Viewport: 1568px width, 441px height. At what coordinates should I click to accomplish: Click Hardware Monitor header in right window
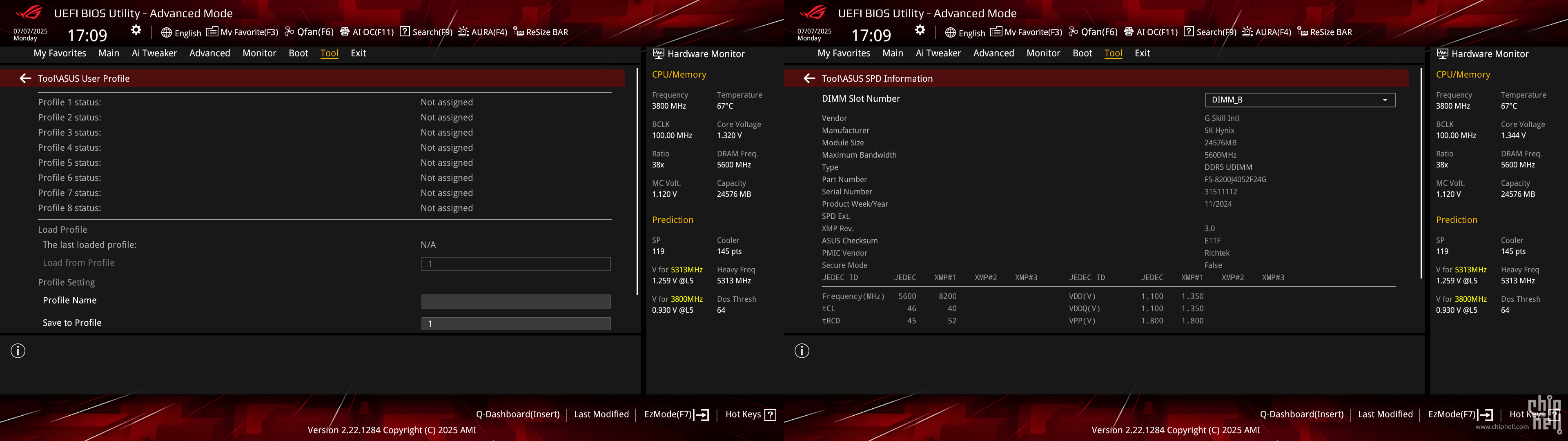(1483, 54)
